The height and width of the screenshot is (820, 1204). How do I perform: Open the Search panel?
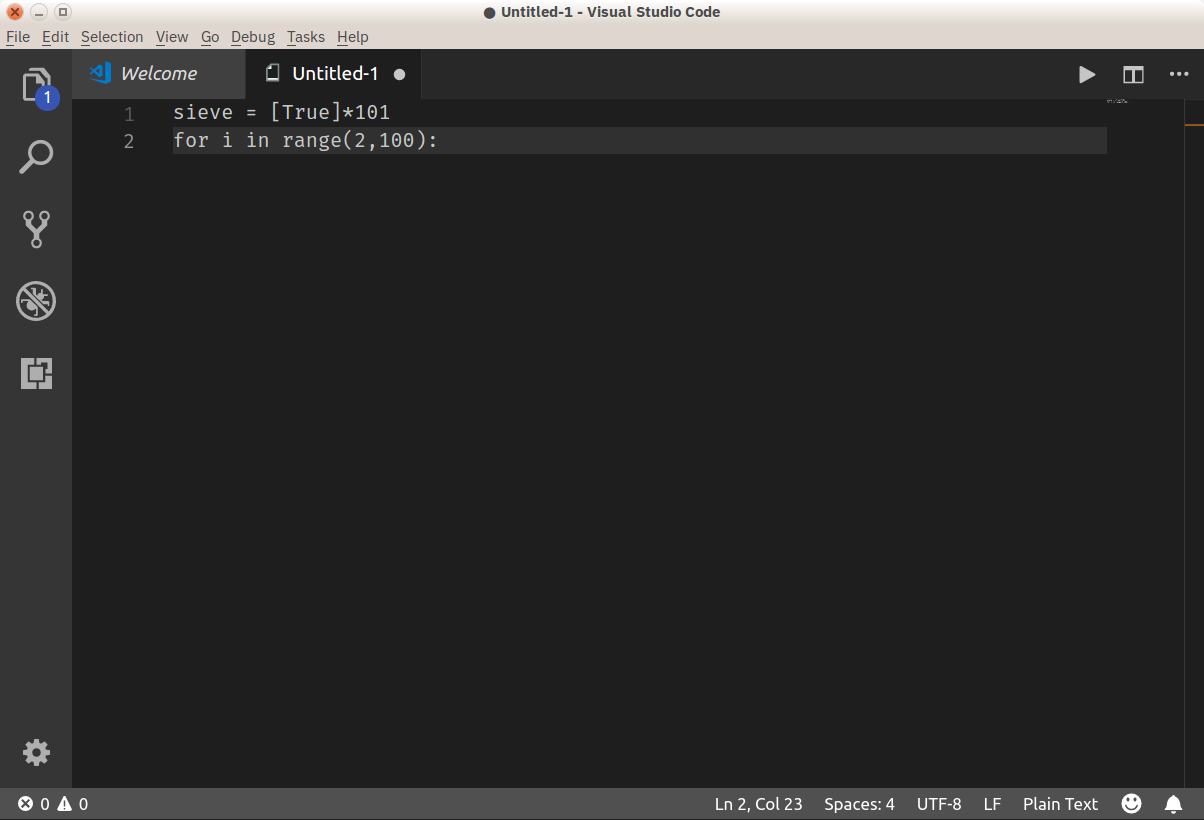37,157
